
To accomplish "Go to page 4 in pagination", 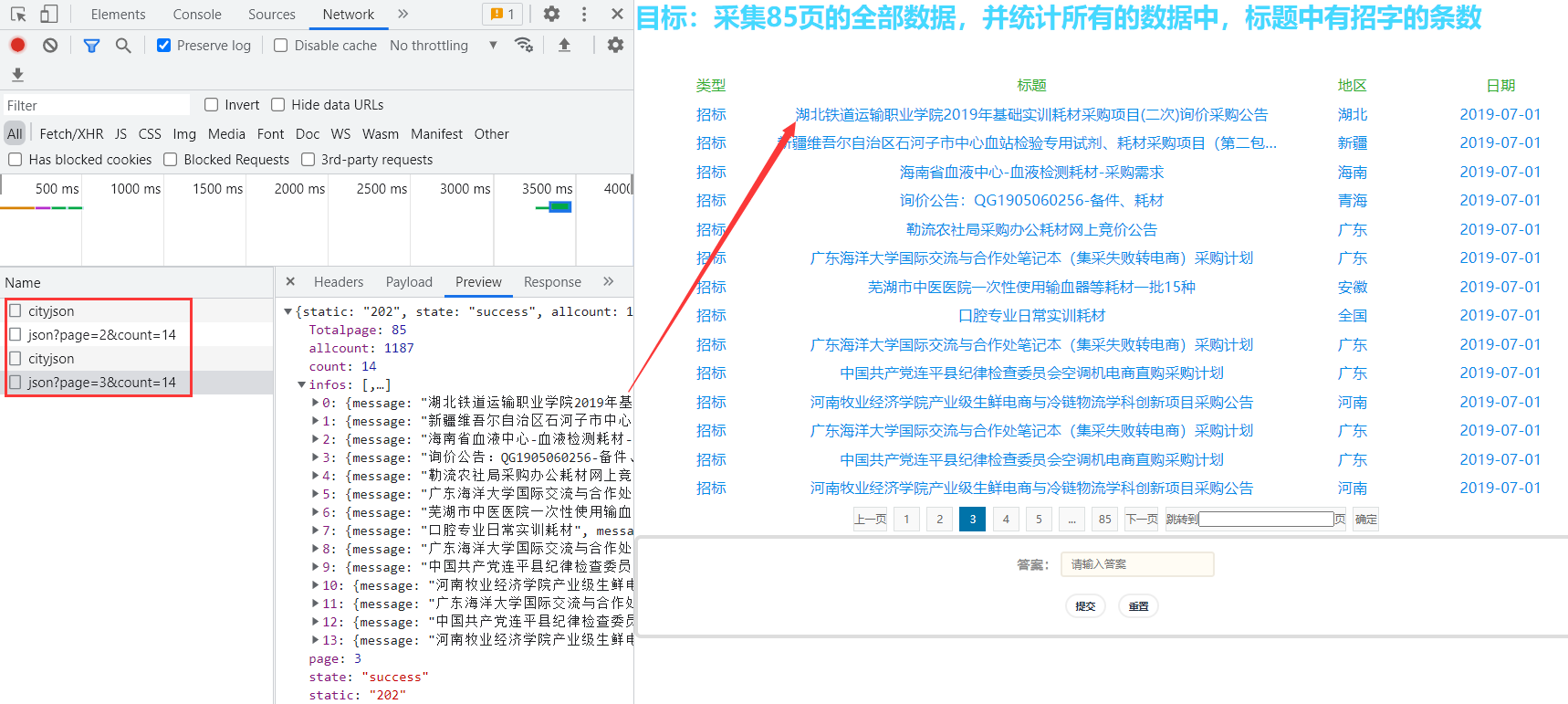I will pyautogui.click(x=1006, y=520).
